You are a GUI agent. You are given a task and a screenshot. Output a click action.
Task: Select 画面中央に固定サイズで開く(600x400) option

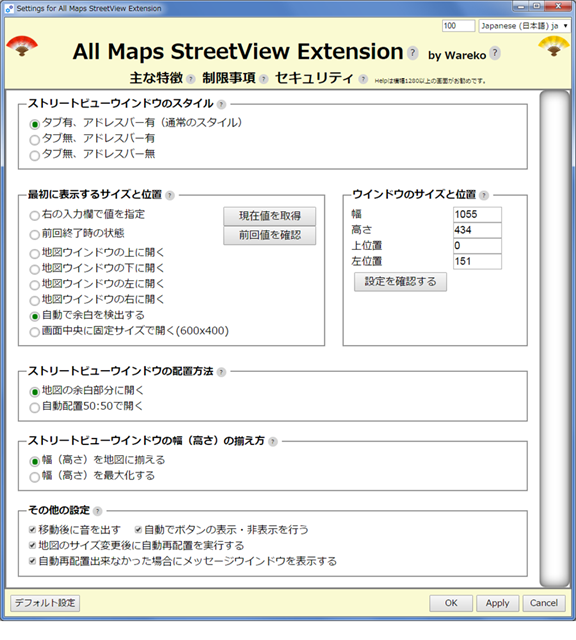[35, 331]
